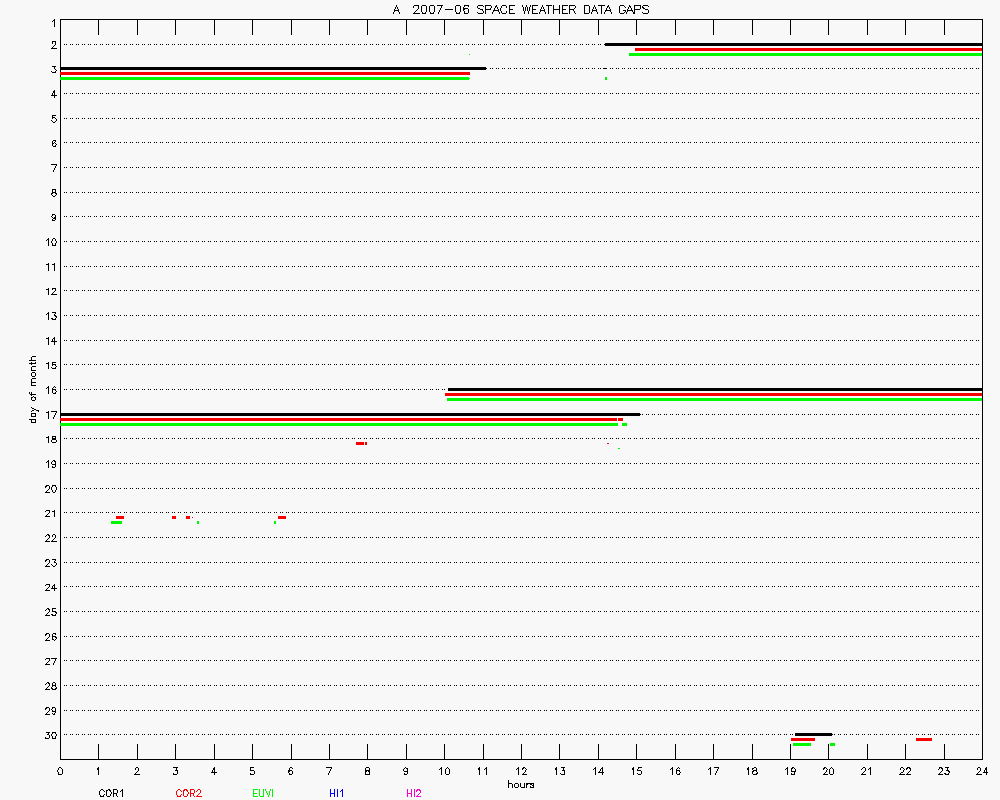Click the green gap near hour 1.5 on day 21
The width and height of the screenshot is (1000, 800).
[x=116, y=522]
